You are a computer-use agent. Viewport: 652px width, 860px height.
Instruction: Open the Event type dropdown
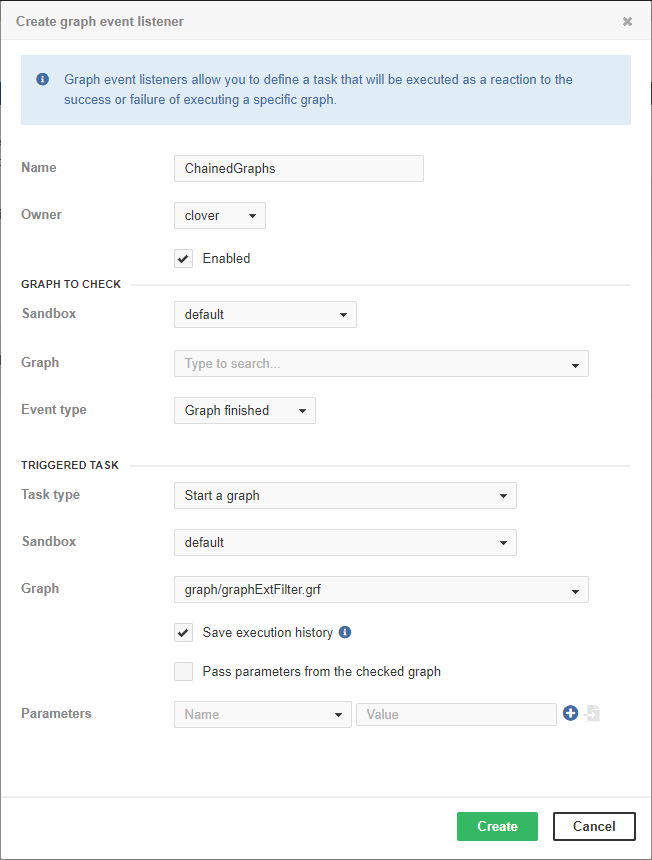point(245,411)
